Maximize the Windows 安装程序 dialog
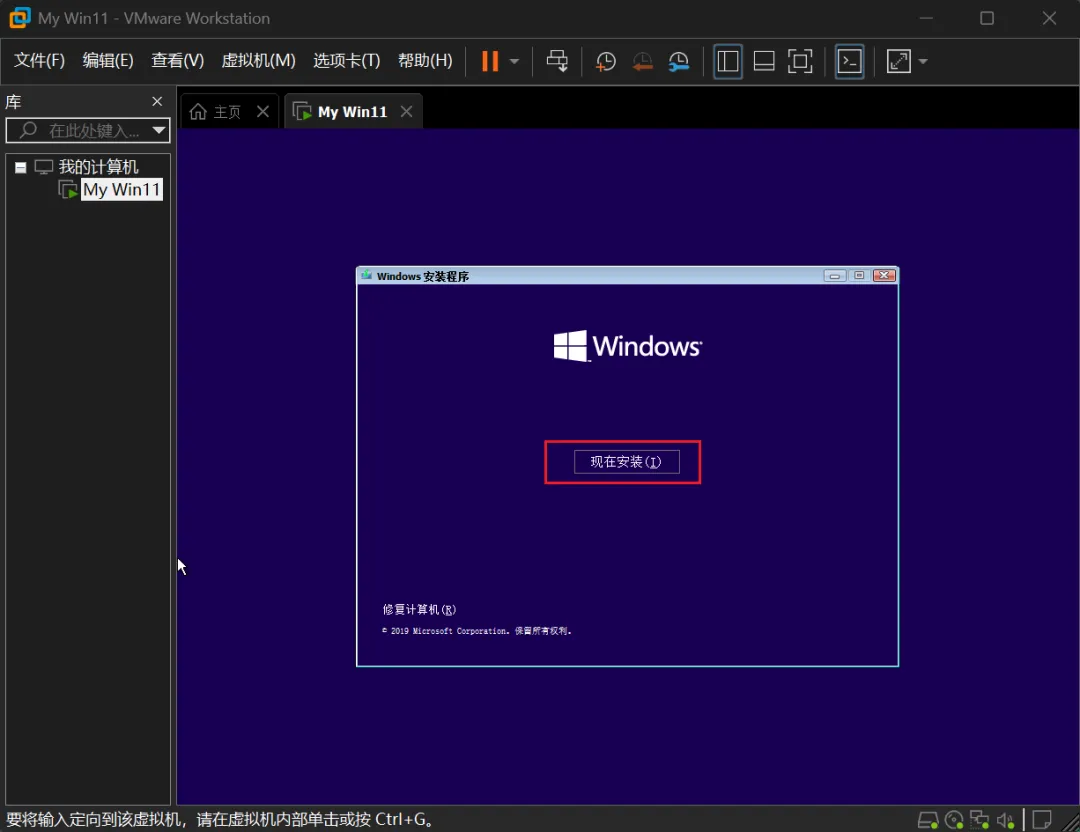The image size is (1080, 832). (x=859, y=275)
